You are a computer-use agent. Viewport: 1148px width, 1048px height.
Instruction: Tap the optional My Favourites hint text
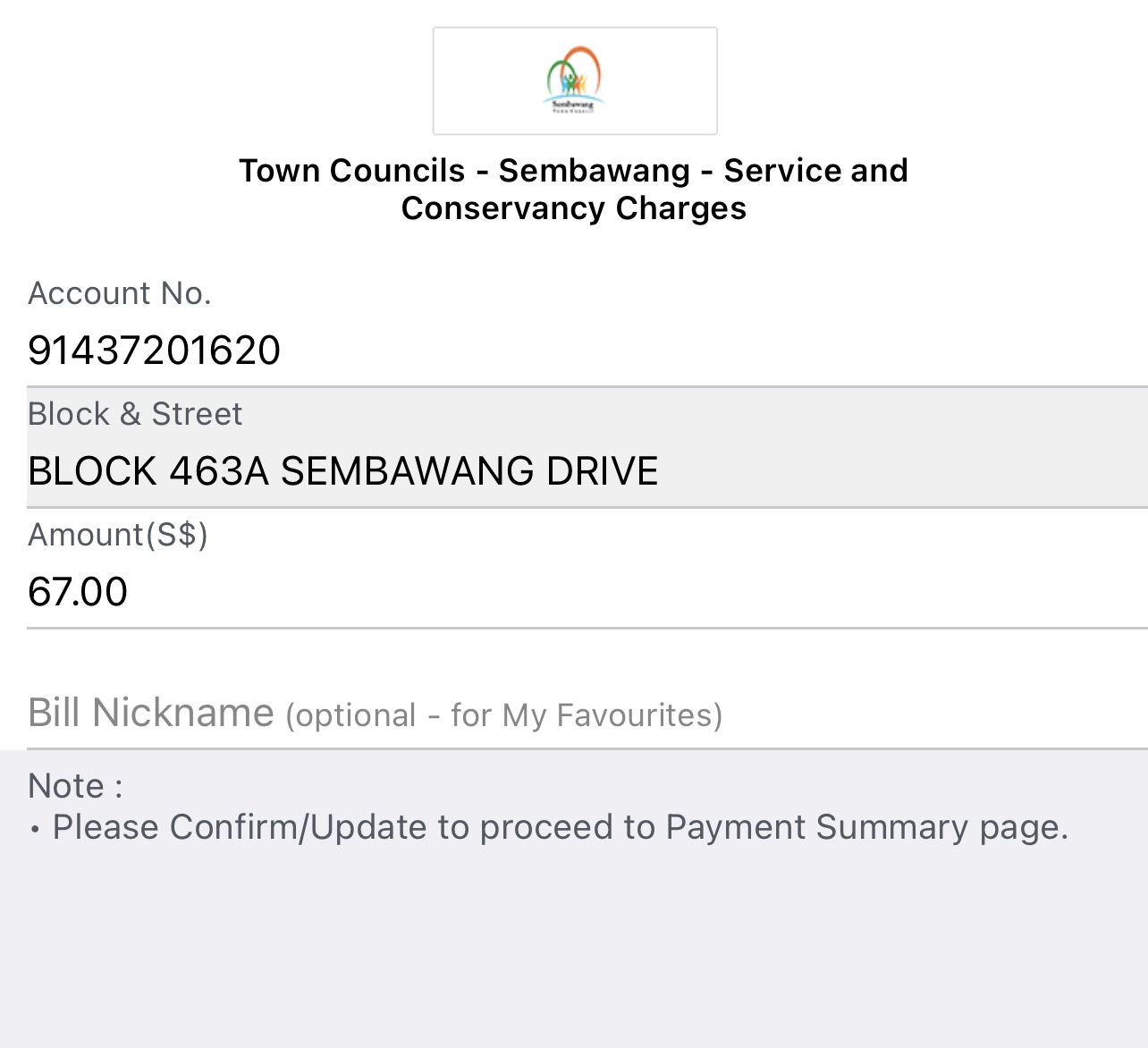click(x=504, y=715)
